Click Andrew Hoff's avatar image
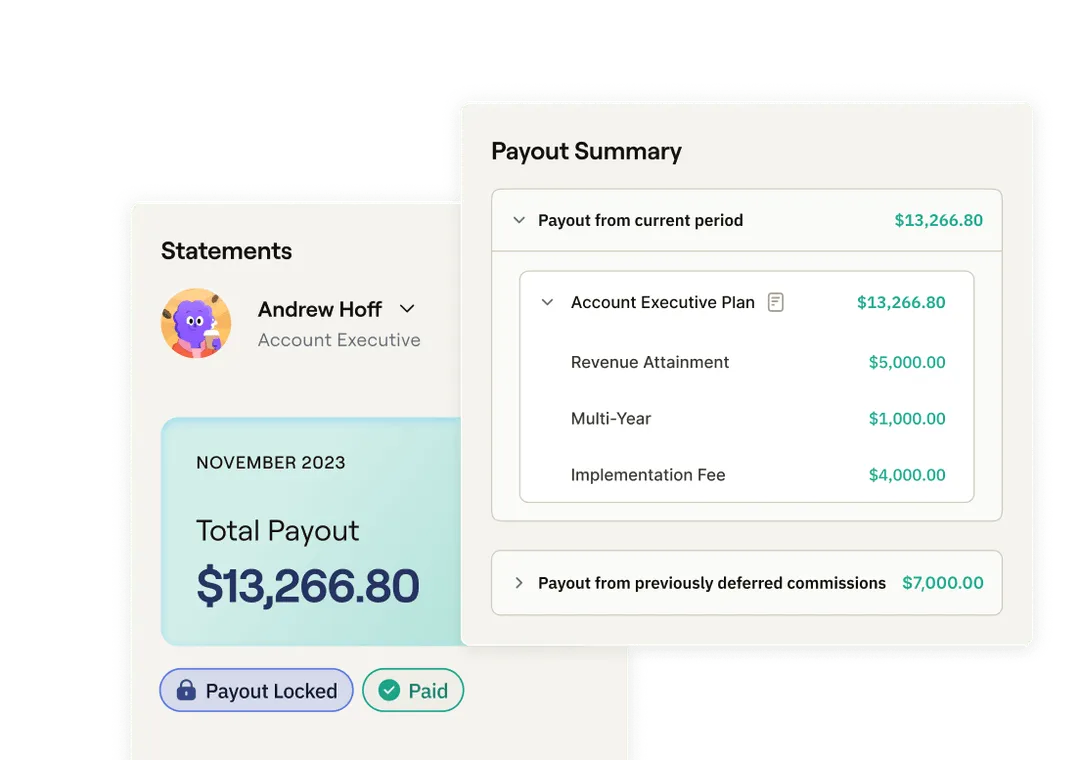This screenshot has height=760, width=1080. (196, 323)
